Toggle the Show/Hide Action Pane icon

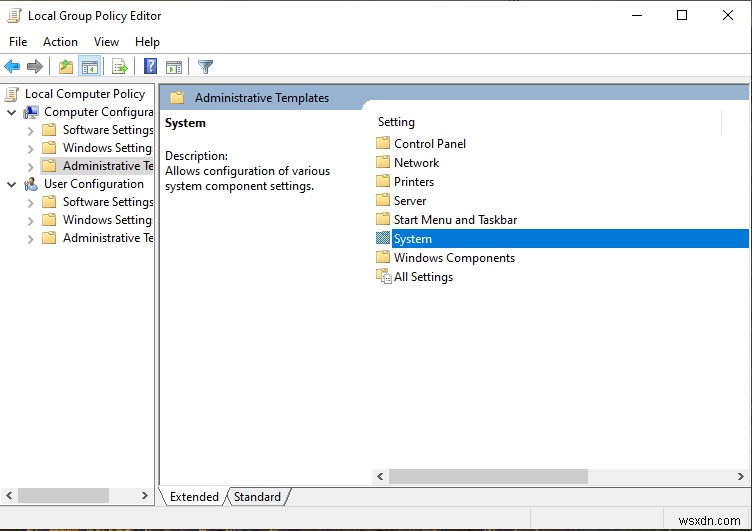(x=174, y=67)
